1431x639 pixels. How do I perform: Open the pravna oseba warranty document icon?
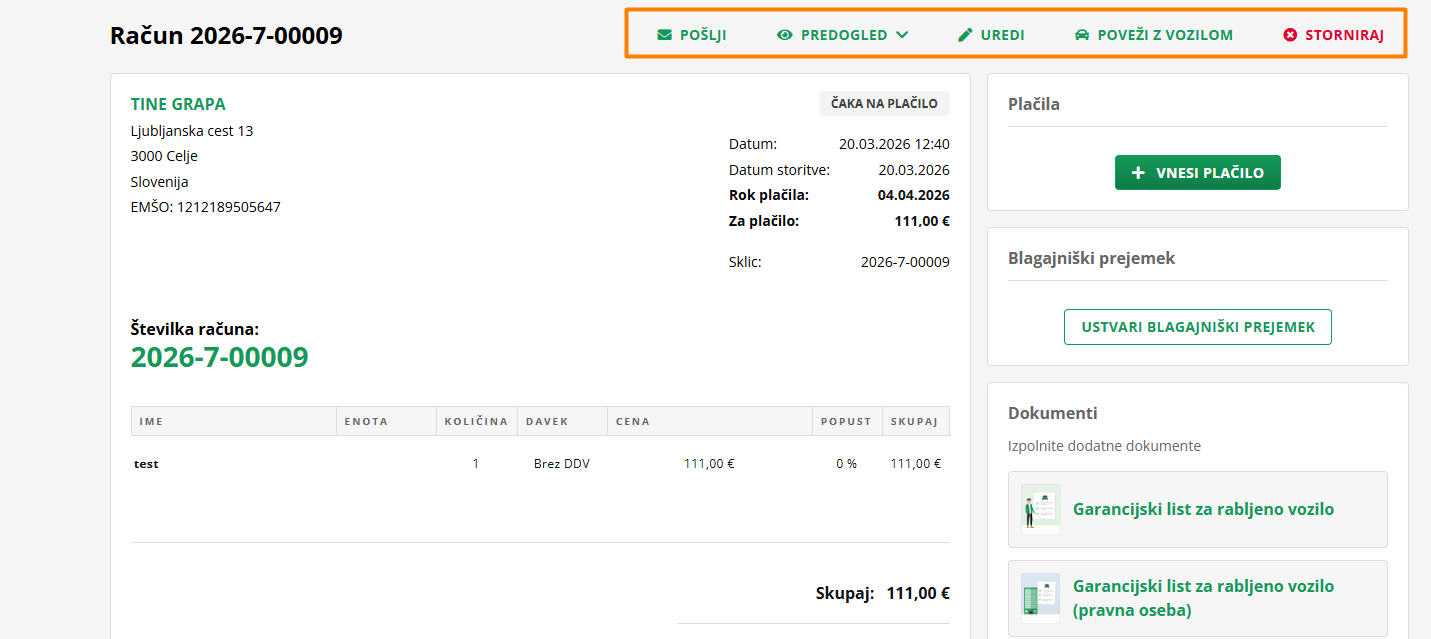pos(1041,598)
